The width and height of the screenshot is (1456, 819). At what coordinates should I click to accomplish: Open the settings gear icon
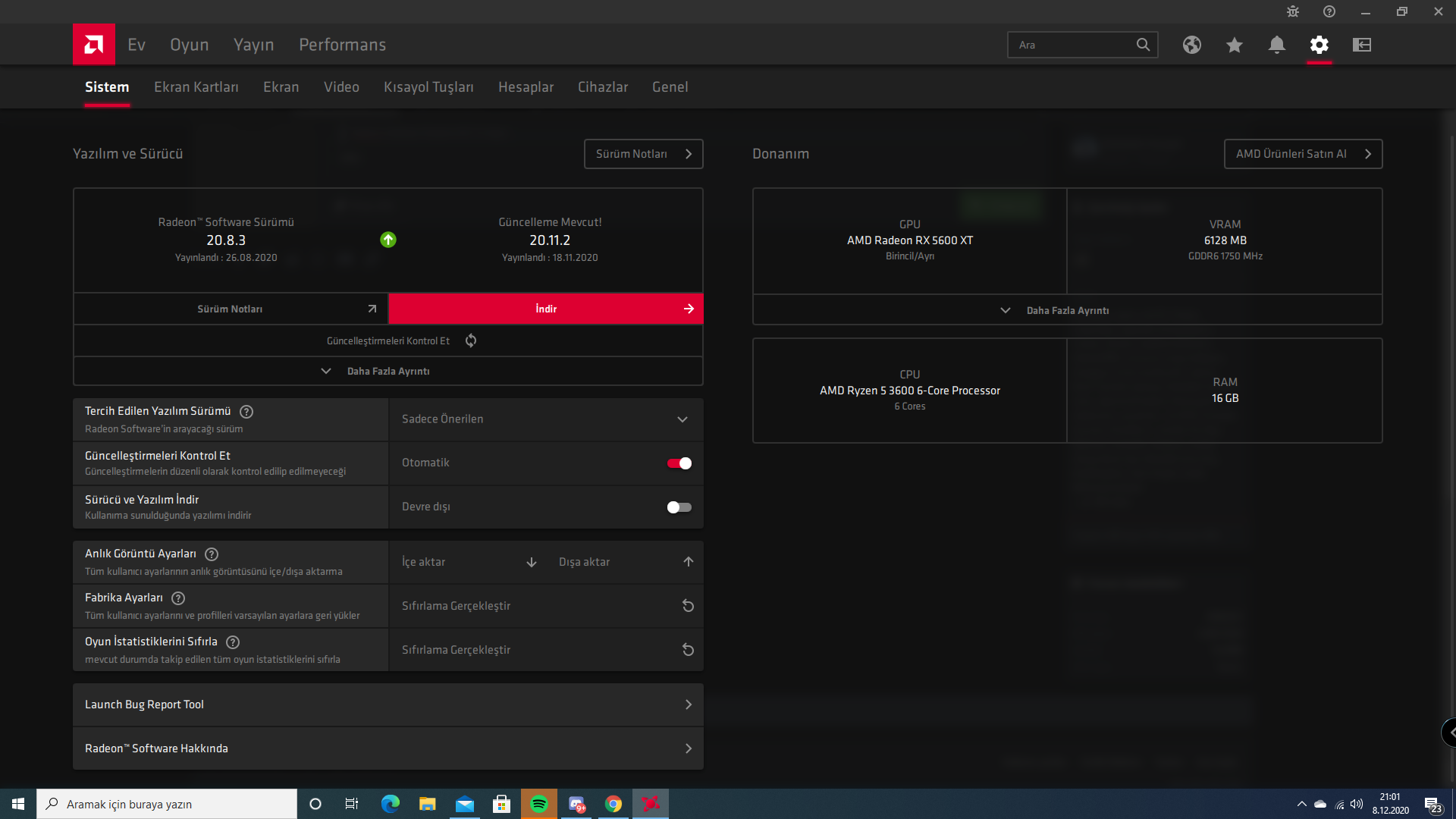1319,45
